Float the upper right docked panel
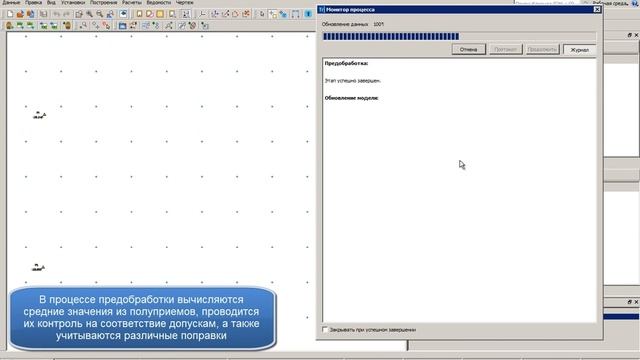Viewport: 640px width, 360px height. click(x=629, y=36)
